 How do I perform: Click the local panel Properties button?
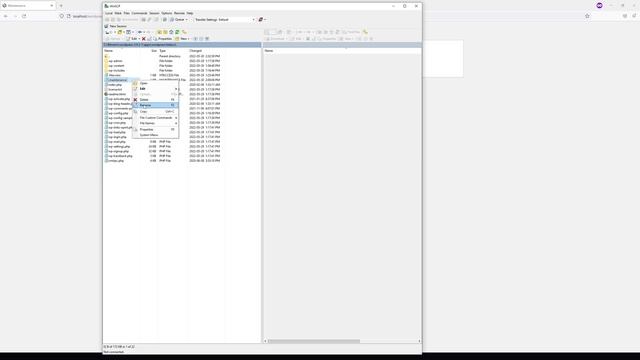(x=162, y=39)
